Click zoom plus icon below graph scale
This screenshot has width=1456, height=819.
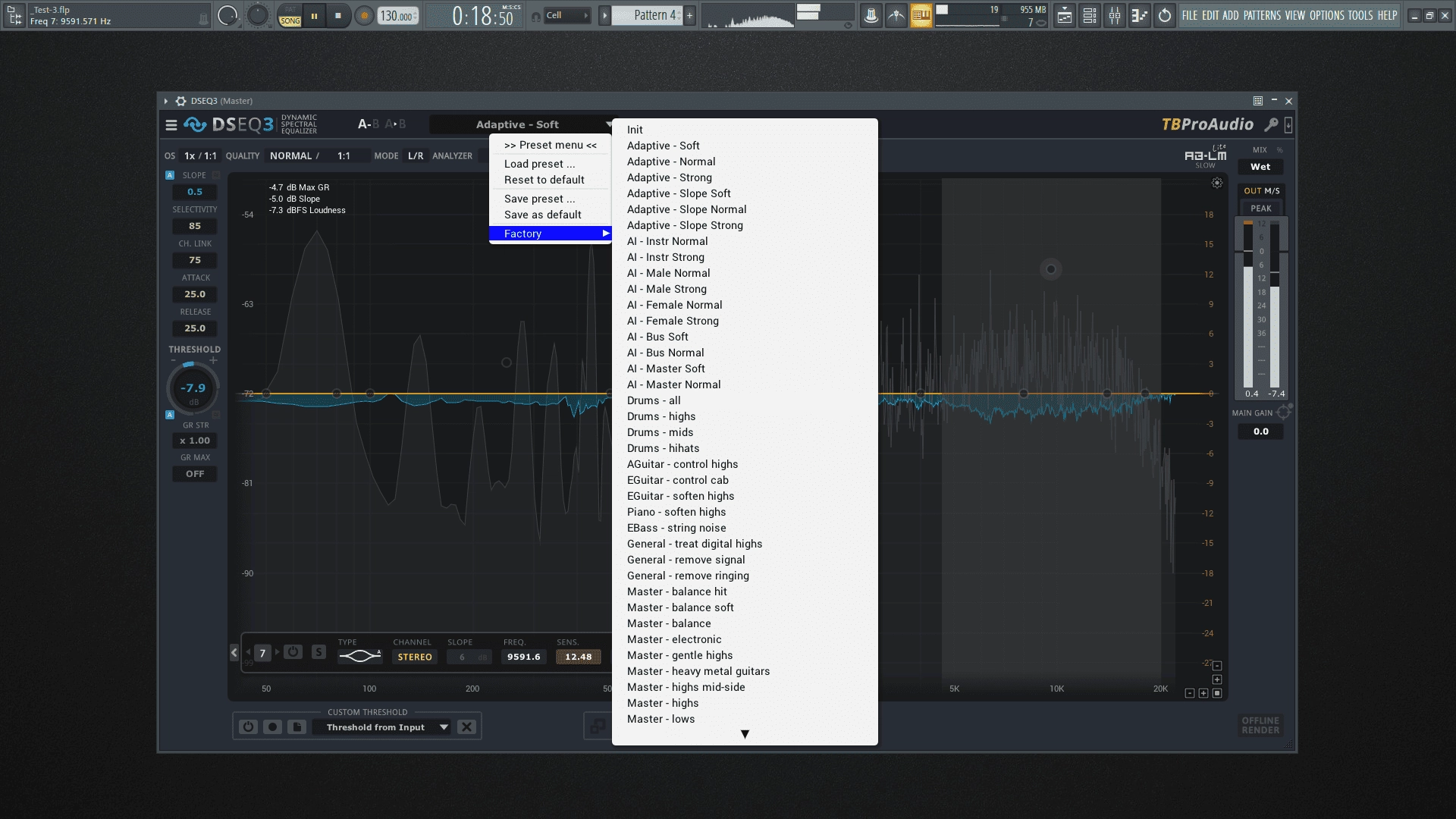coord(1203,693)
